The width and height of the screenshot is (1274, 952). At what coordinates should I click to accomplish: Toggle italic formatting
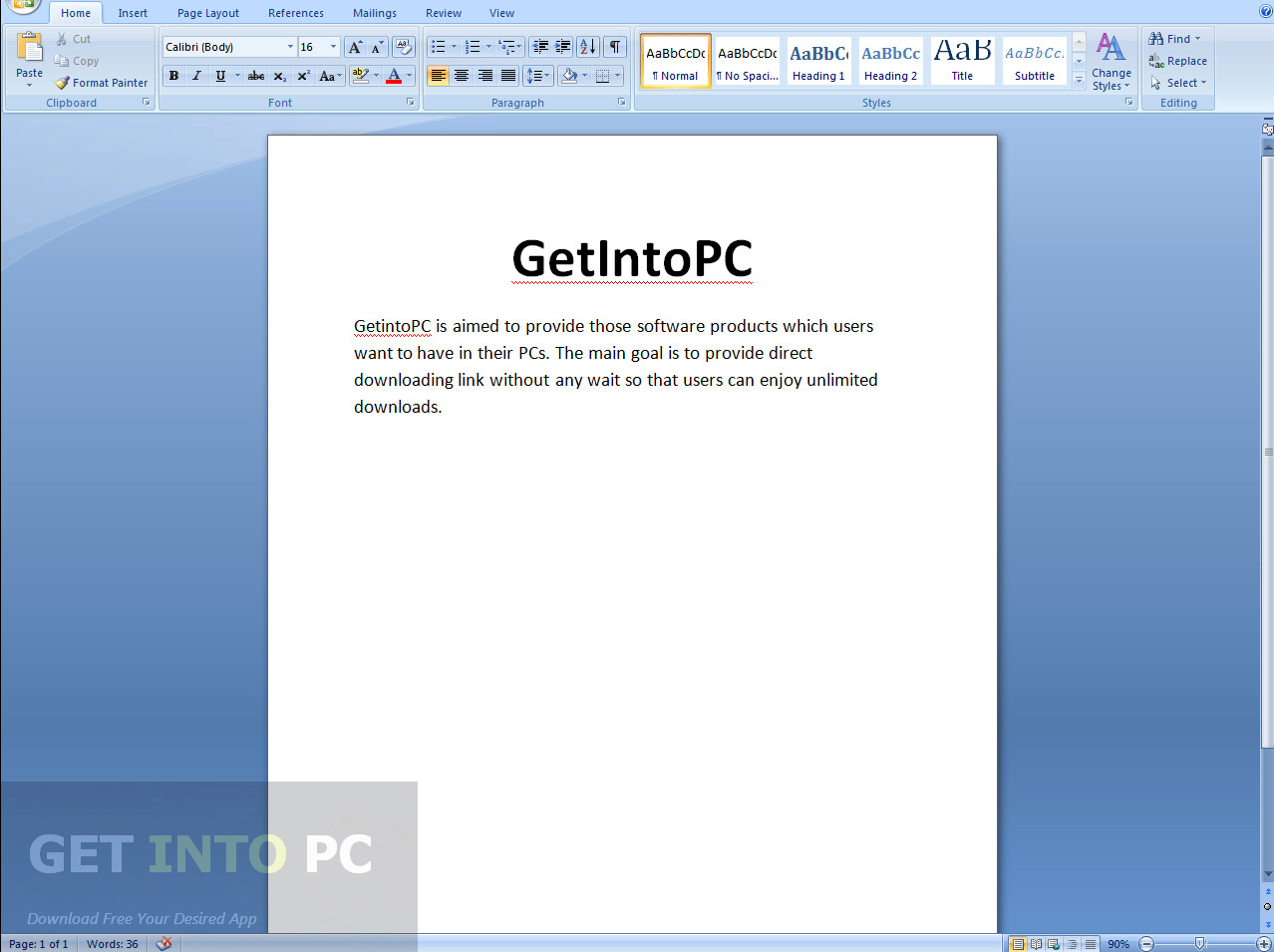coord(196,76)
